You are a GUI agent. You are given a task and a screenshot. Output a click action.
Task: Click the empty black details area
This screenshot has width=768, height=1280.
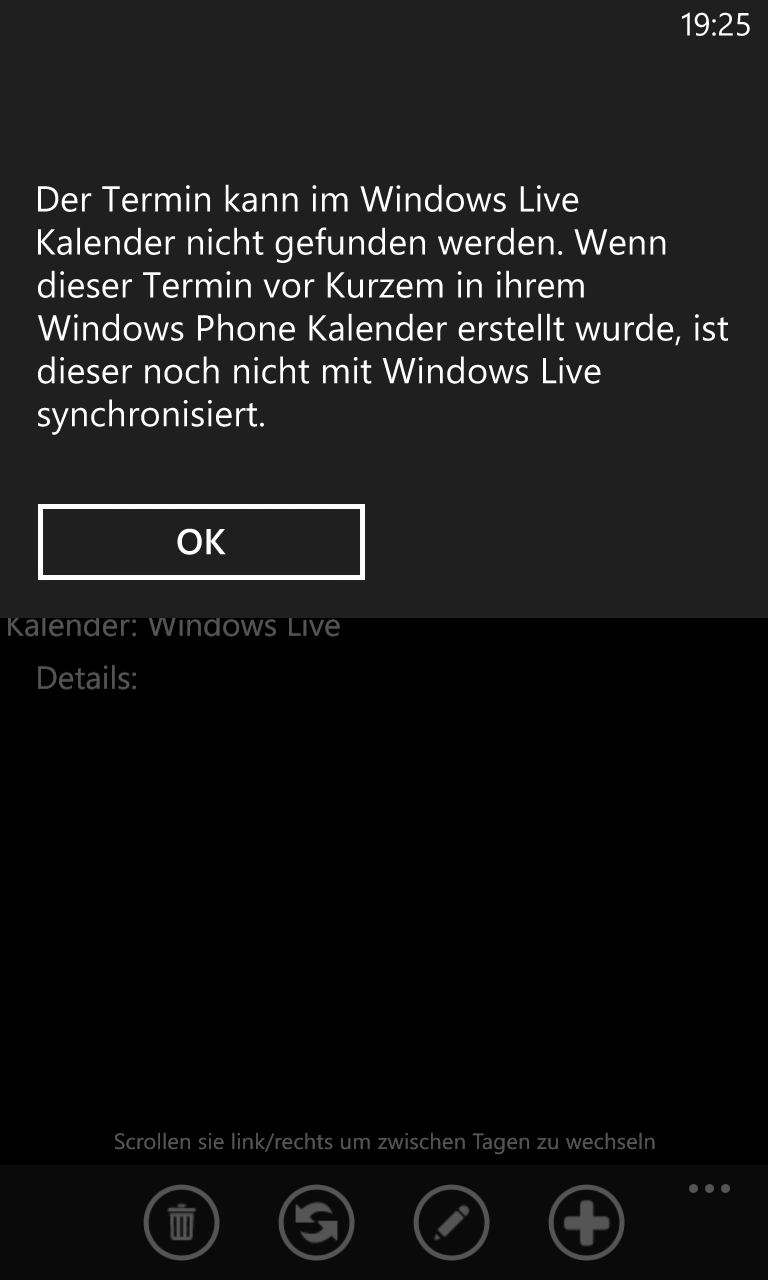click(x=384, y=910)
